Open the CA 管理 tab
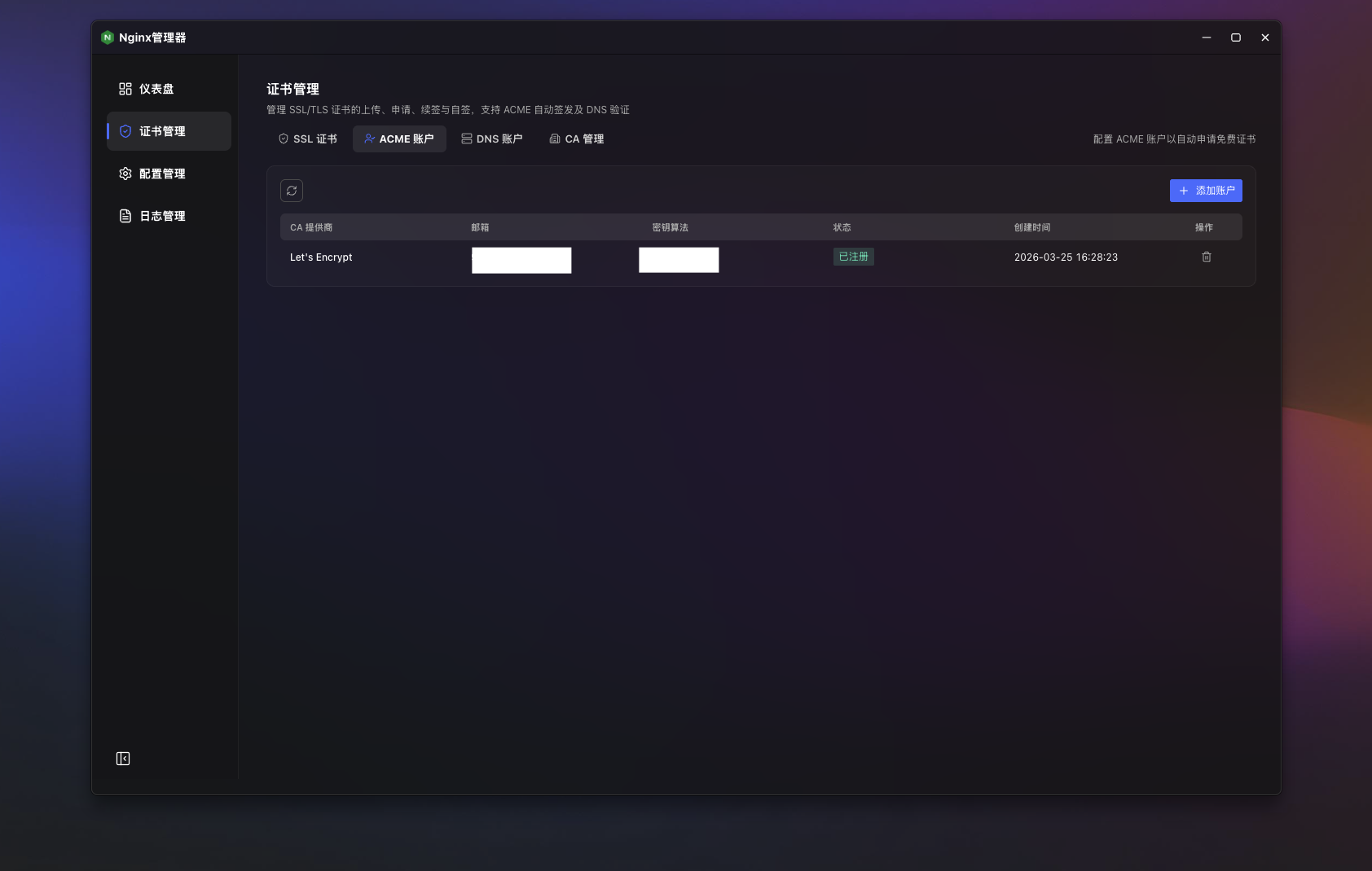 pos(576,139)
